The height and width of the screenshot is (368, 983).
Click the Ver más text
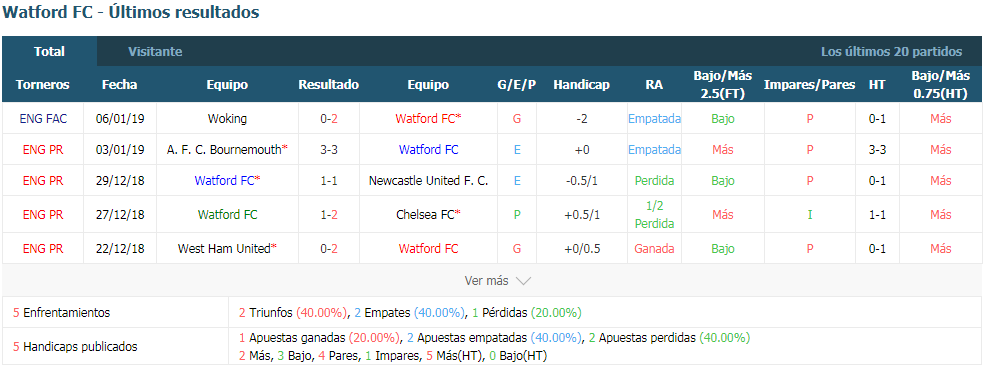coord(486,281)
